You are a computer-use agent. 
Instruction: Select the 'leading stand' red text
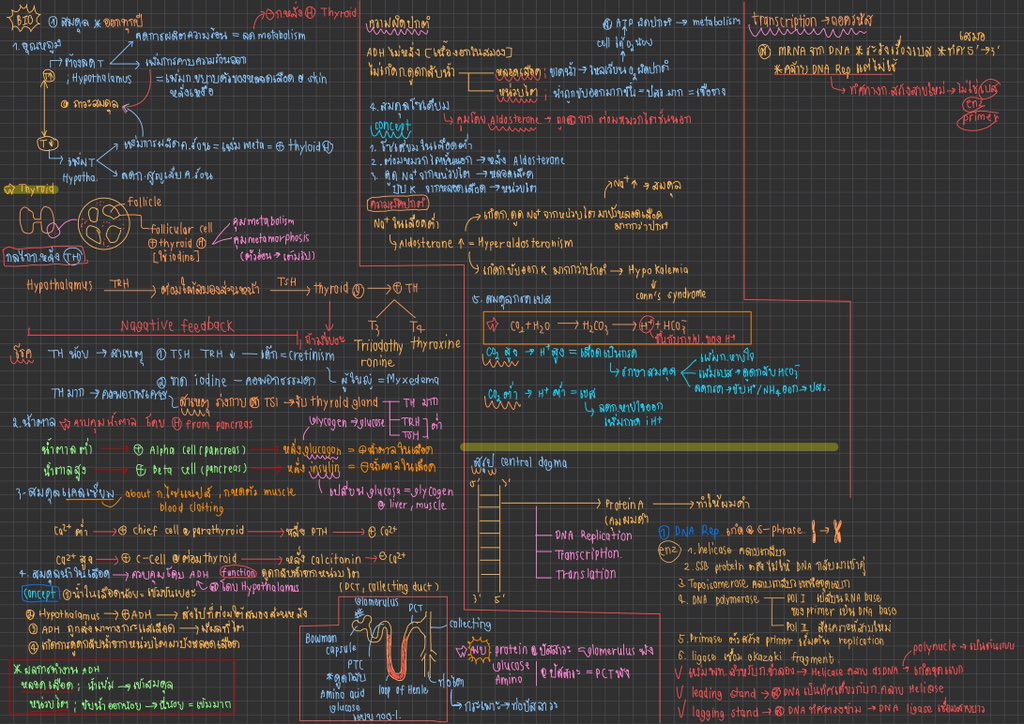tap(723, 693)
